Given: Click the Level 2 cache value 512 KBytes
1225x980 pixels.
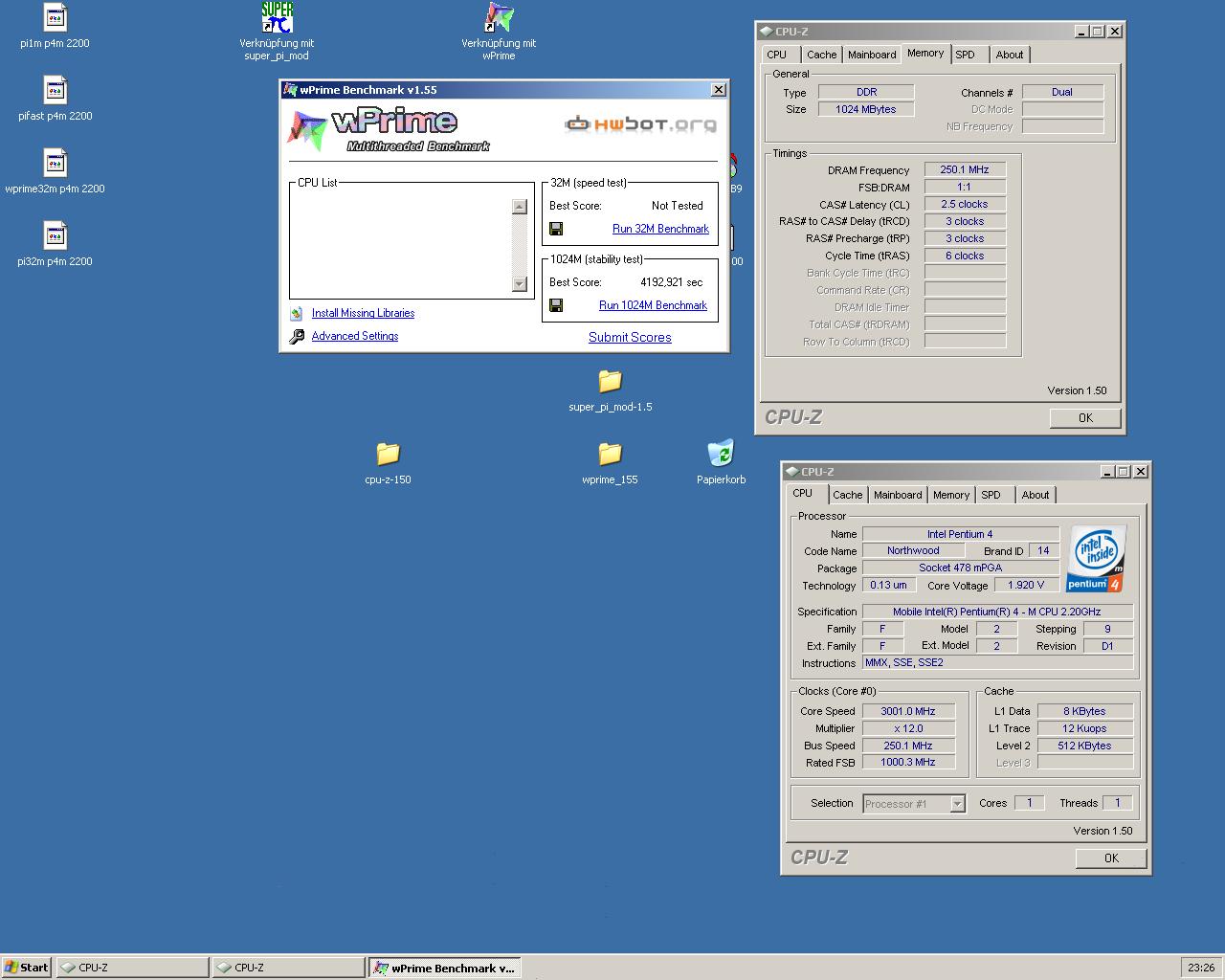Looking at the screenshot, I should (x=1084, y=746).
